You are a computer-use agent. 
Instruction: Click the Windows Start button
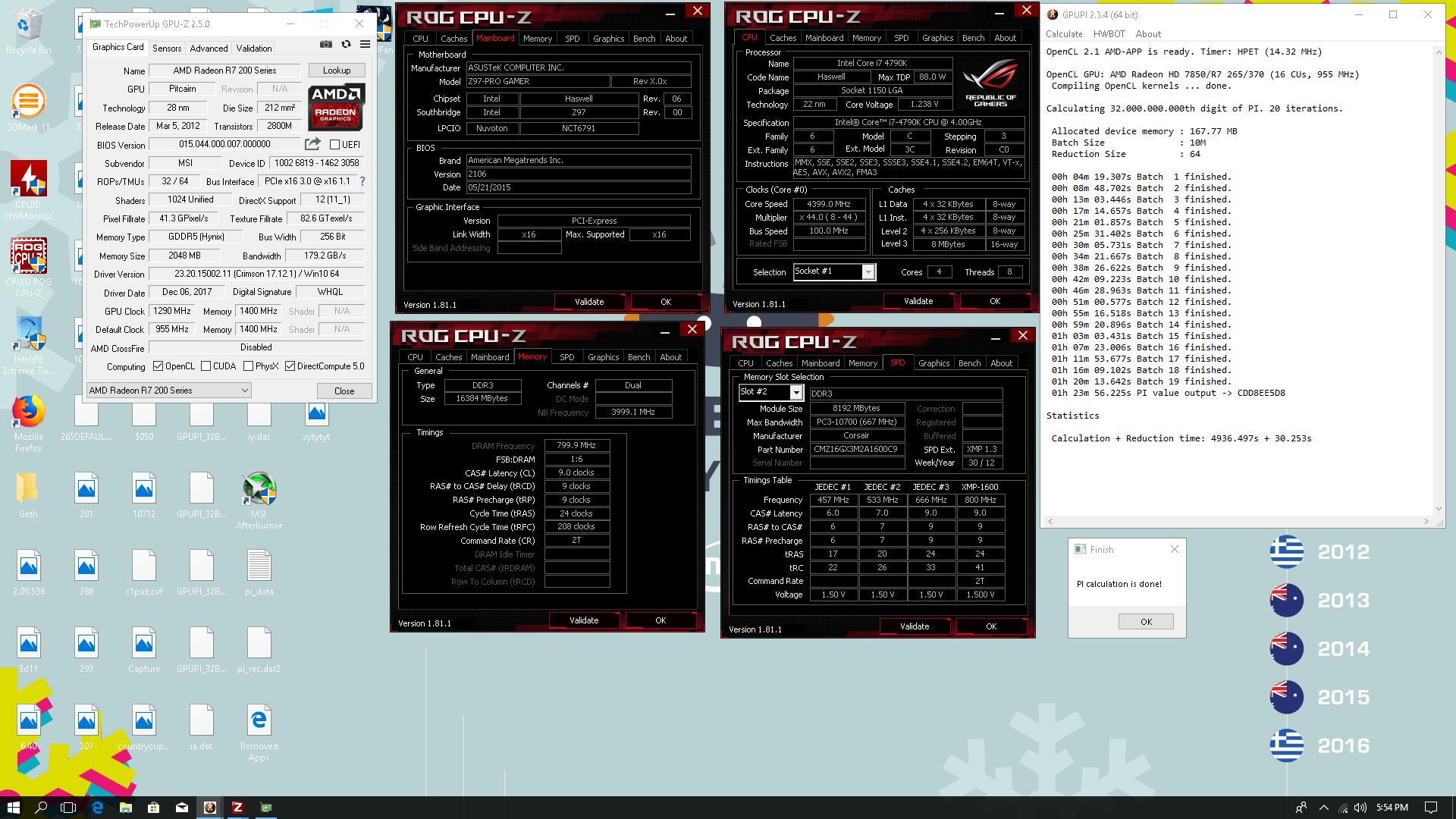click(13, 808)
